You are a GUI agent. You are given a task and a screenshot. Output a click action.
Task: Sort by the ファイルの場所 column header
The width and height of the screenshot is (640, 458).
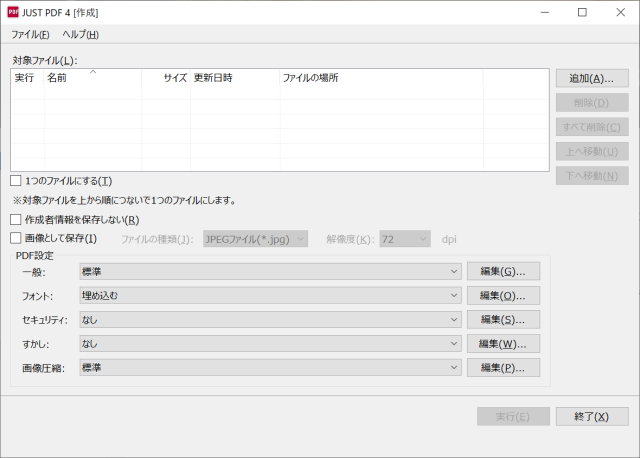tap(382, 78)
